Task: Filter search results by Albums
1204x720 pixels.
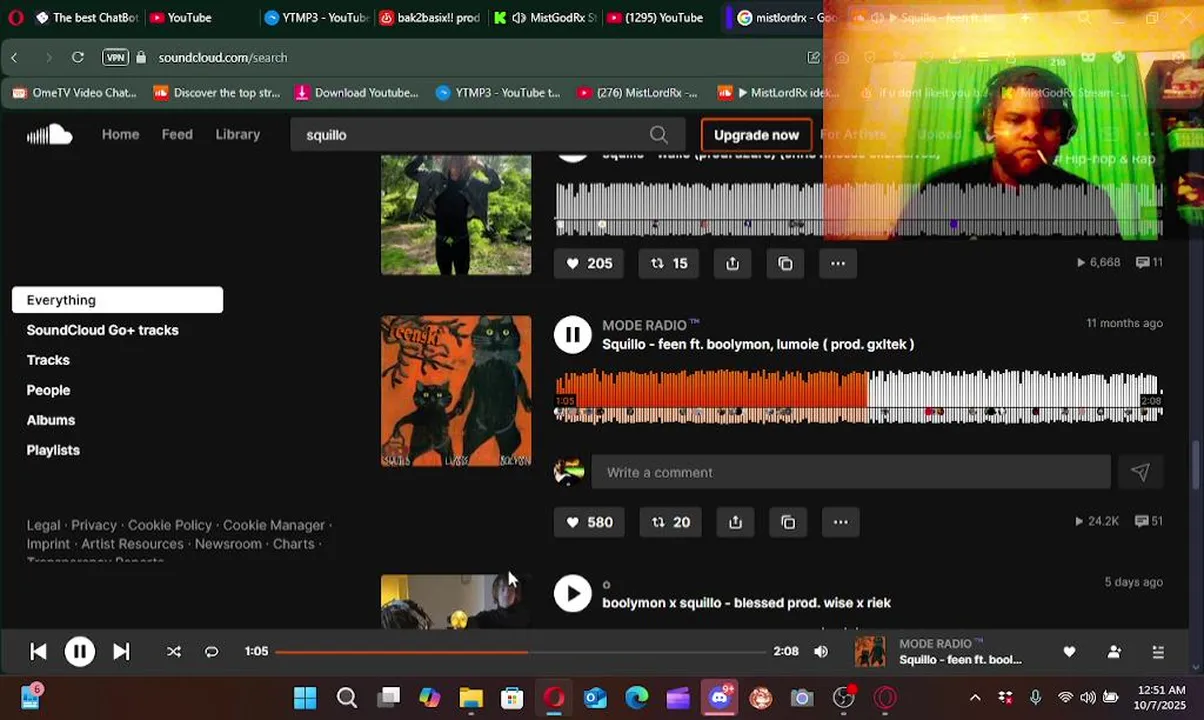Action: click(50, 420)
